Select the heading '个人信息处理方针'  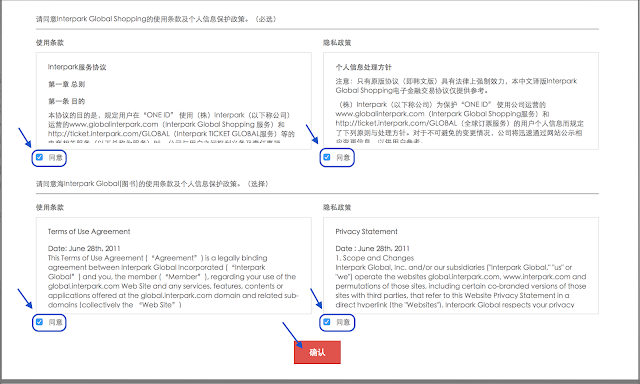[x=363, y=67]
